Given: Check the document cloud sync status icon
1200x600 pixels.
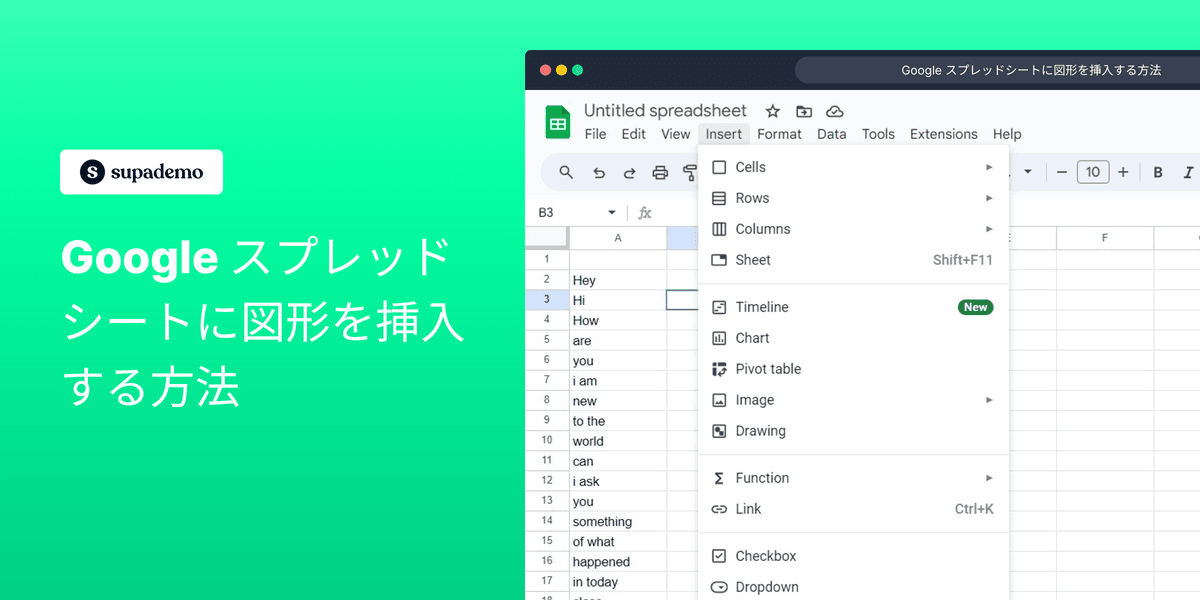Looking at the screenshot, I should (834, 111).
